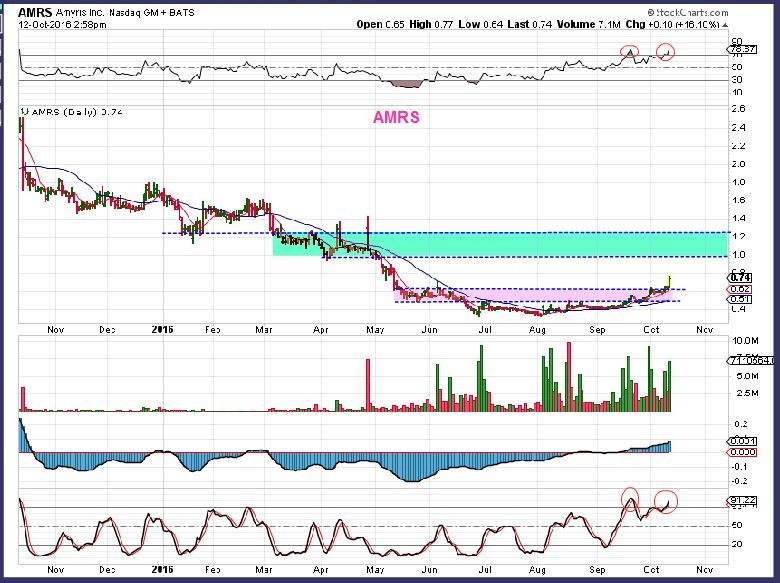This screenshot has height=583, width=780.
Task: Click the pink AMRS chart title
Action: (396, 117)
